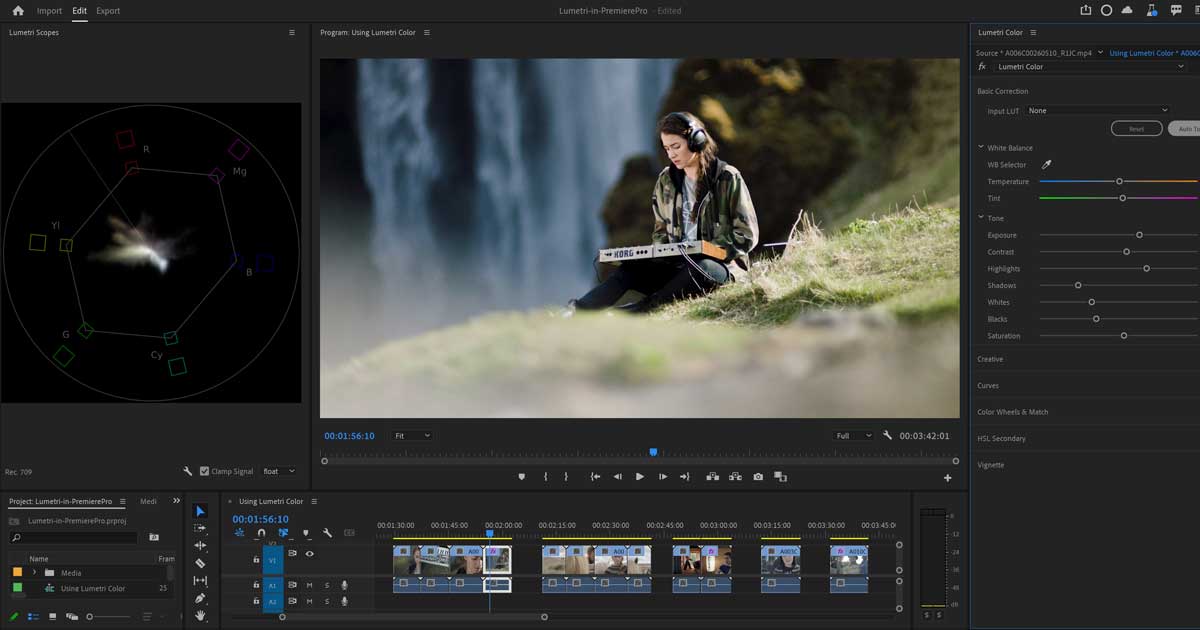Click the Temperature slider handle
The image size is (1200, 630).
[1119, 182]
